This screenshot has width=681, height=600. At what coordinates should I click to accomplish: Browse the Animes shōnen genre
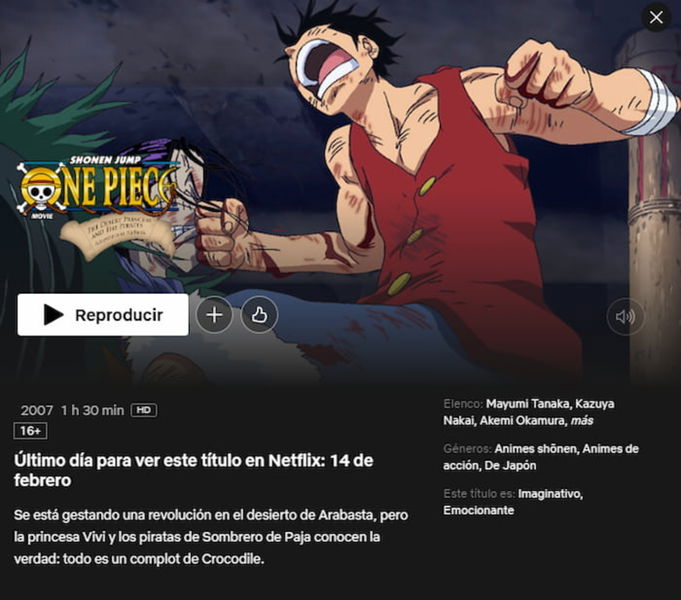point(536,449)
